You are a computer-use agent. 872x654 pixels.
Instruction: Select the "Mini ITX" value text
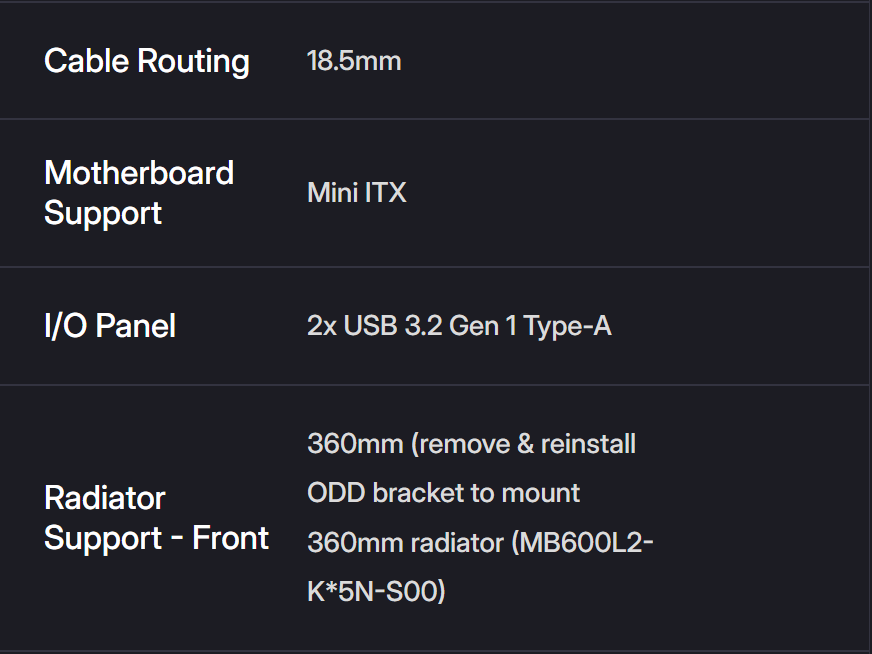[x=357, y=192]
